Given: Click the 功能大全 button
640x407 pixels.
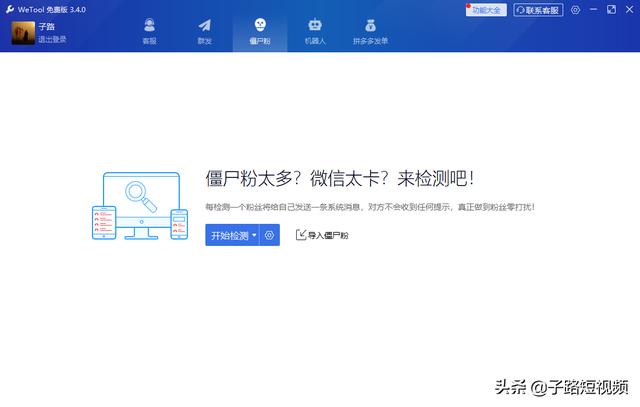Looking at the screenshot, I should pos(486,10).
